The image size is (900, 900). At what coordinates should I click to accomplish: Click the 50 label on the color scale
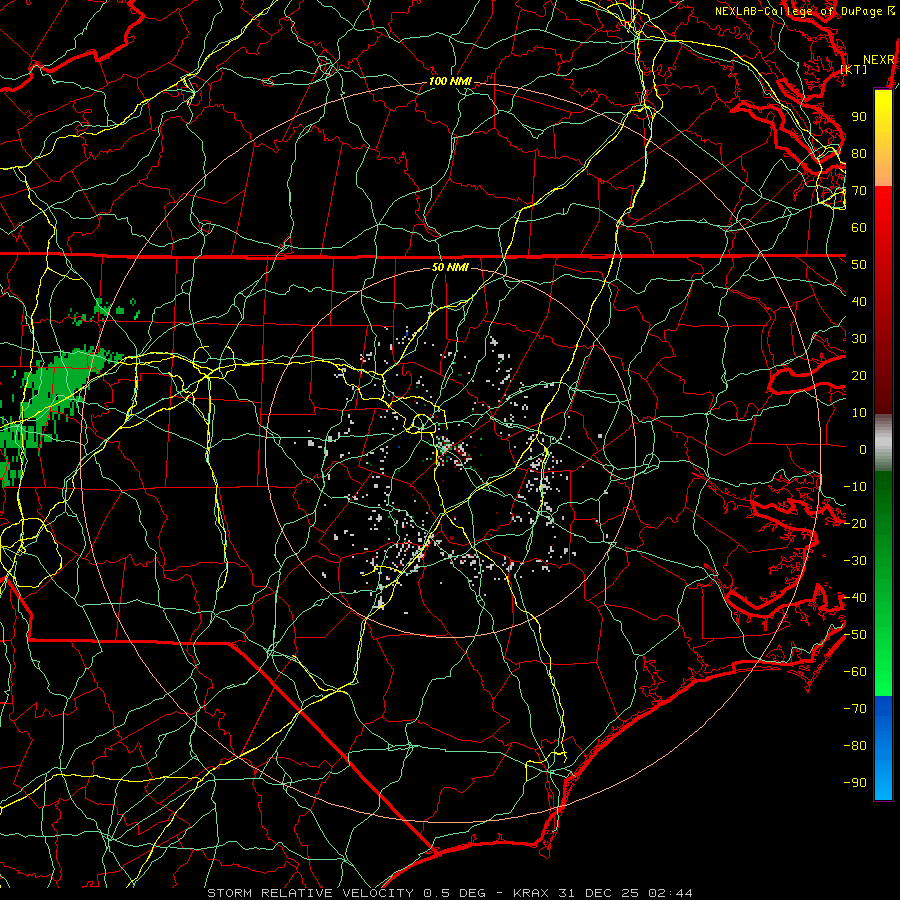(x=859, y=265)
